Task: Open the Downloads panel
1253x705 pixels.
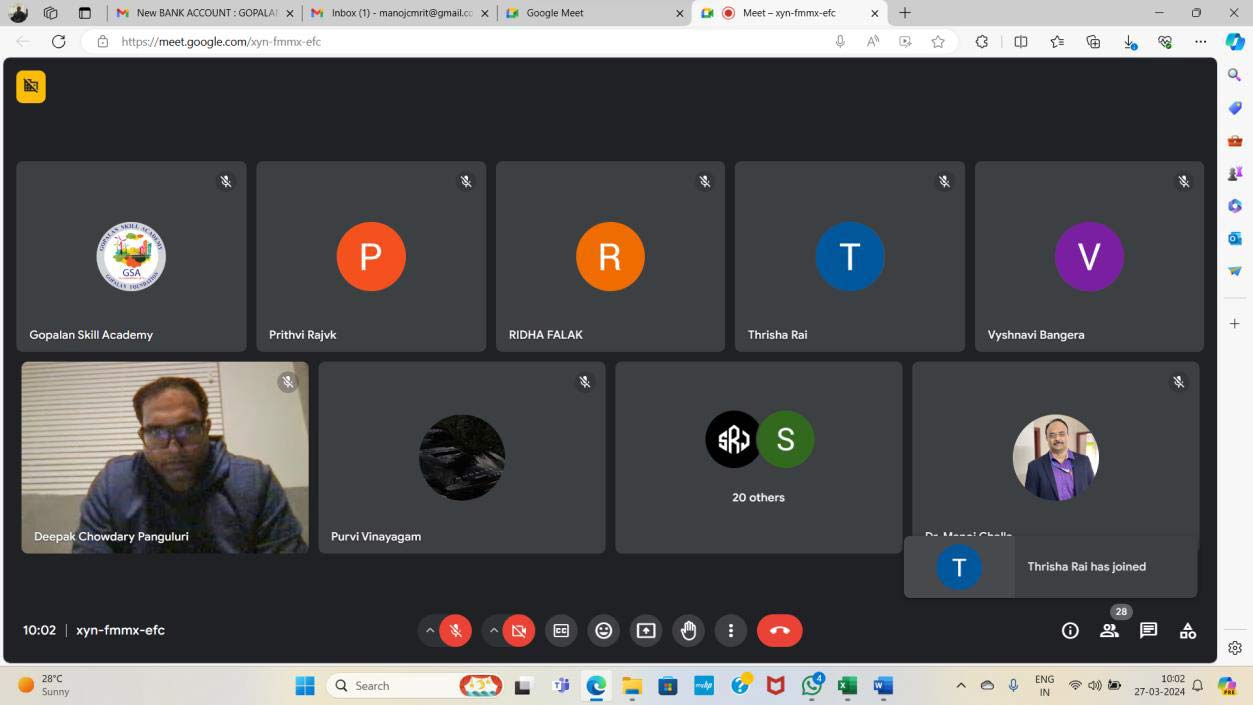Action: 1129,41
